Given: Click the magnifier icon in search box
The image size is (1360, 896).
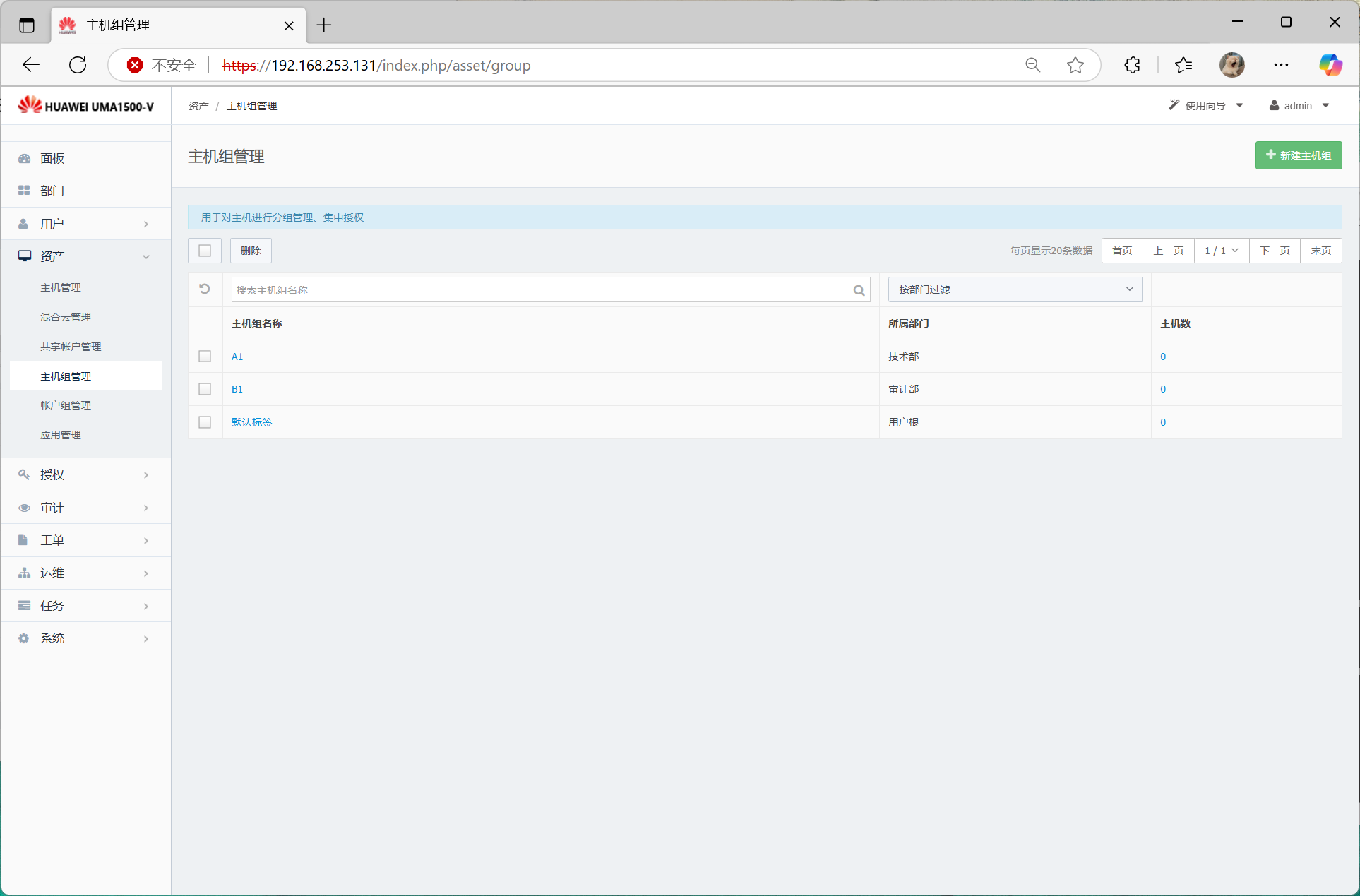Looking at the screenshot, I should [x=859, y=290].
